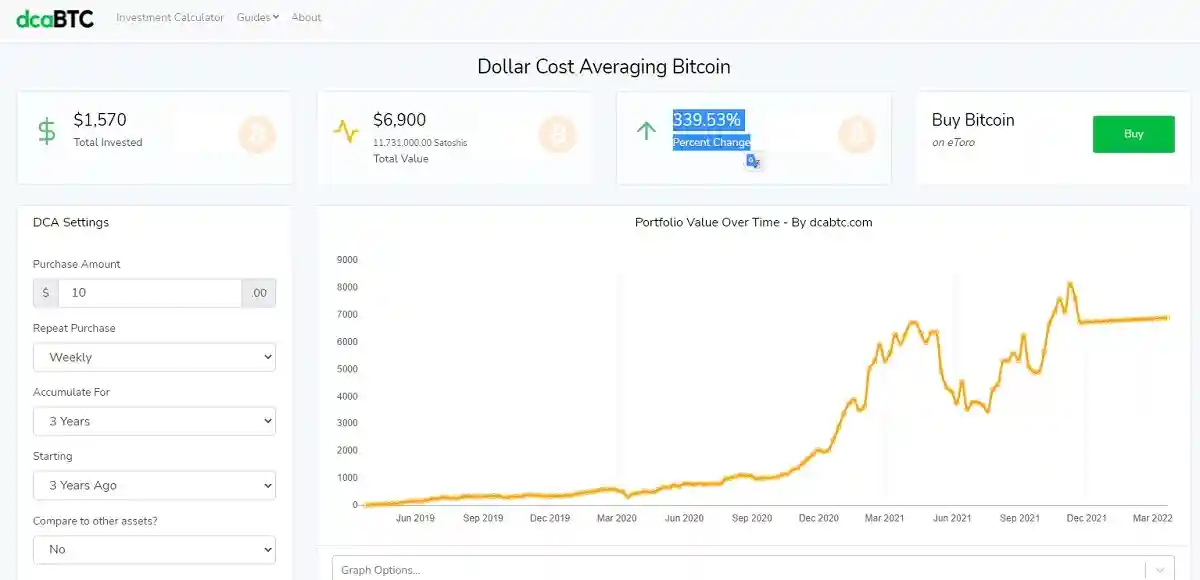
Task: Click the December 2021 peak on chart line
Action: pos(1071,284)
